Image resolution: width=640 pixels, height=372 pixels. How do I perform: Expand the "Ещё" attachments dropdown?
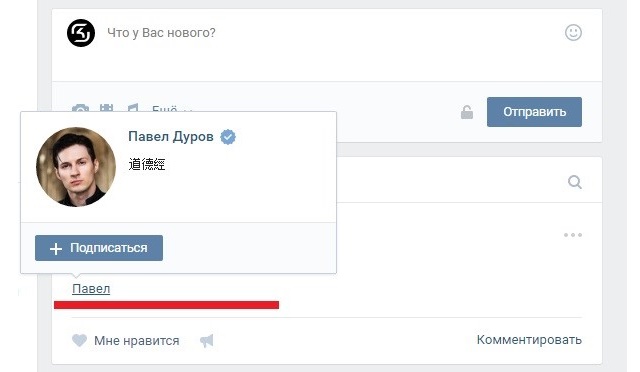point(171,109)
